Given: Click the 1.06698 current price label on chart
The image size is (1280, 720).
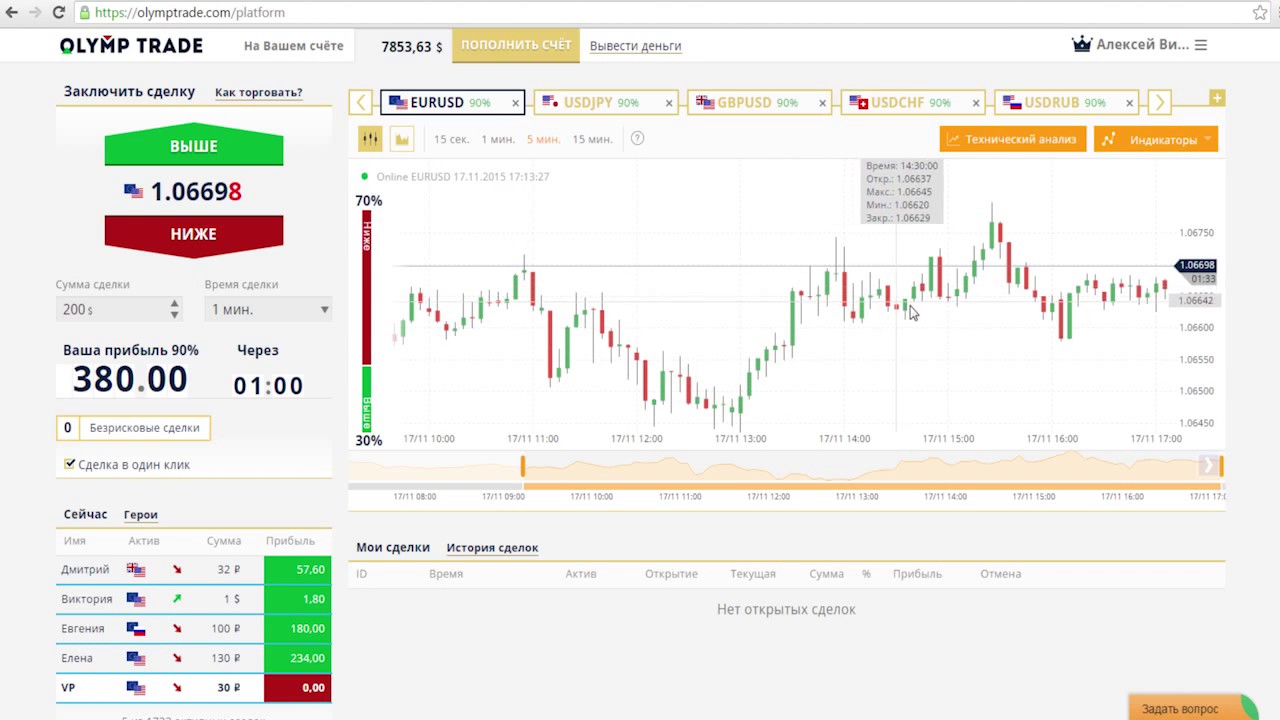Looking at the screenshot, I should [1196, 265].
